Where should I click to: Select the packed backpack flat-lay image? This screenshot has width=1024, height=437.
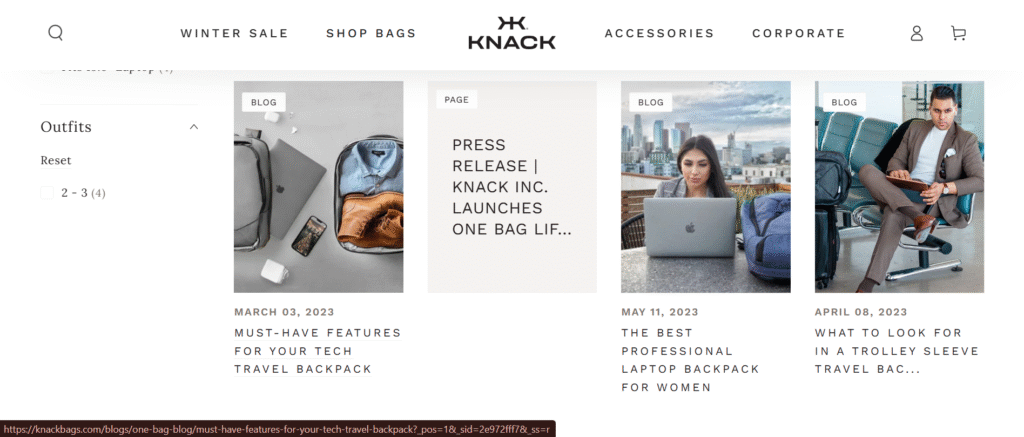click(x=319, y=187)
